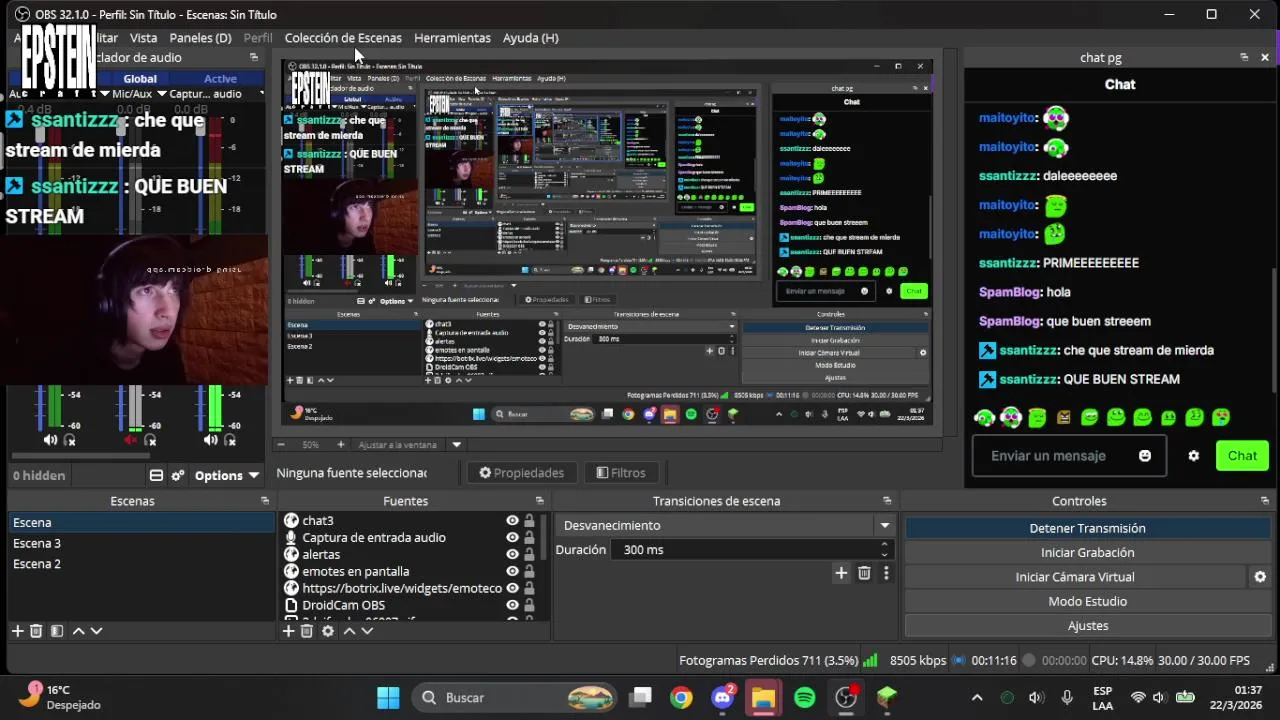
Task: Move source down in Fuentes toolbar
Action: (367, 631)
